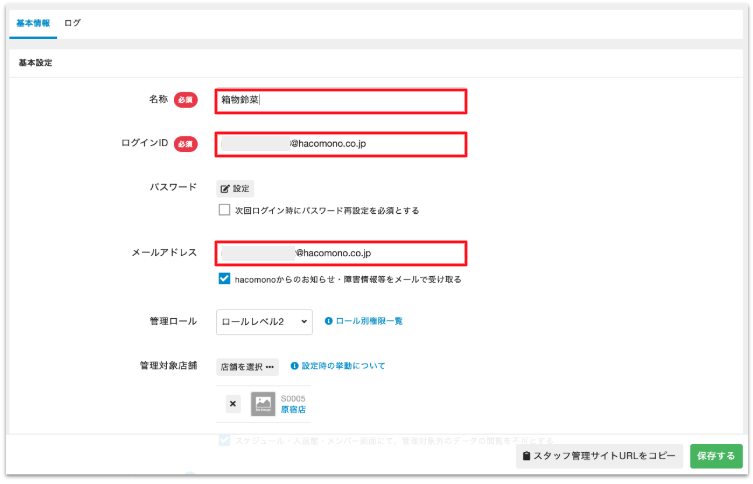Remove store 原宿店 with the × icon
The height and width of the screenshot is (484, 753).
233,404
